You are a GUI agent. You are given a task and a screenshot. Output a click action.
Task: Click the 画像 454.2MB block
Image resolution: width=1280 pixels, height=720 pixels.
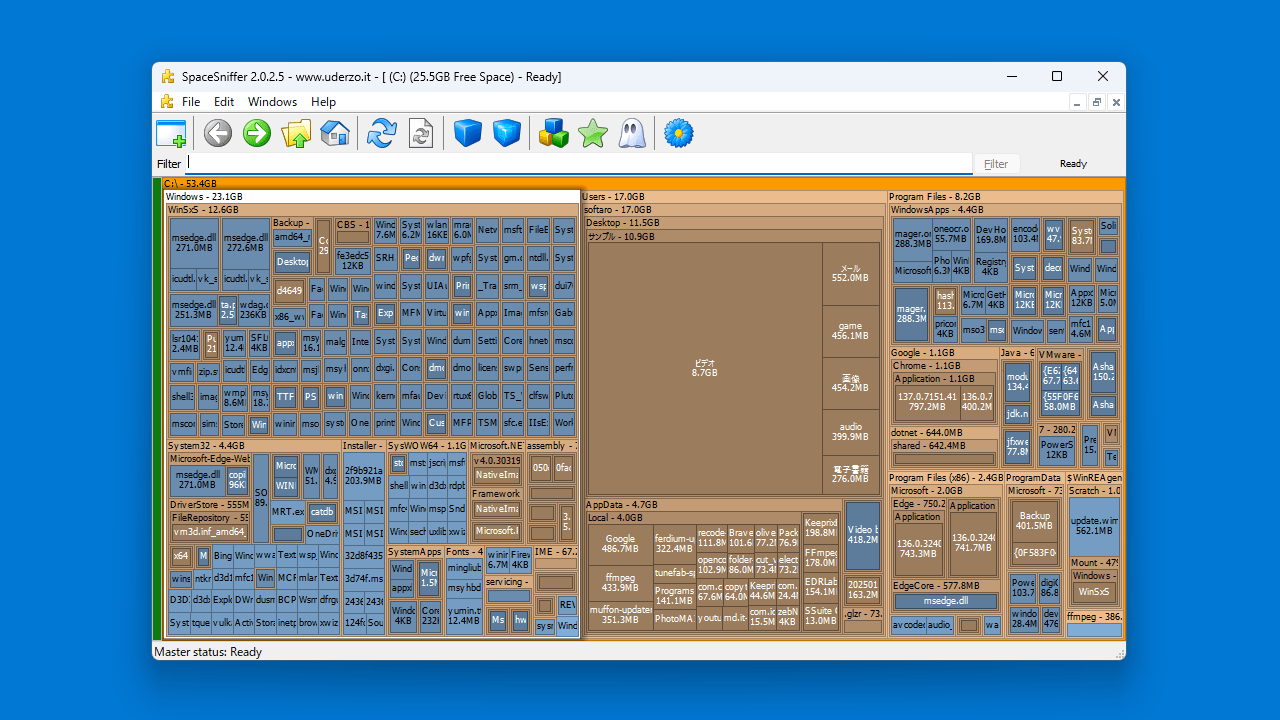point(850,382)
